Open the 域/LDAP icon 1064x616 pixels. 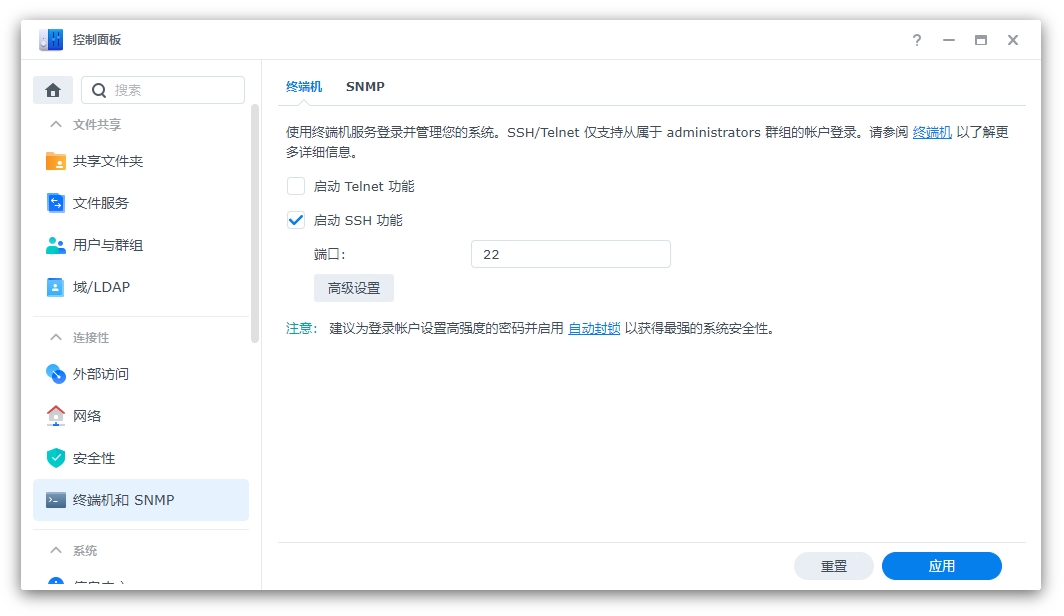coord(56,288)
